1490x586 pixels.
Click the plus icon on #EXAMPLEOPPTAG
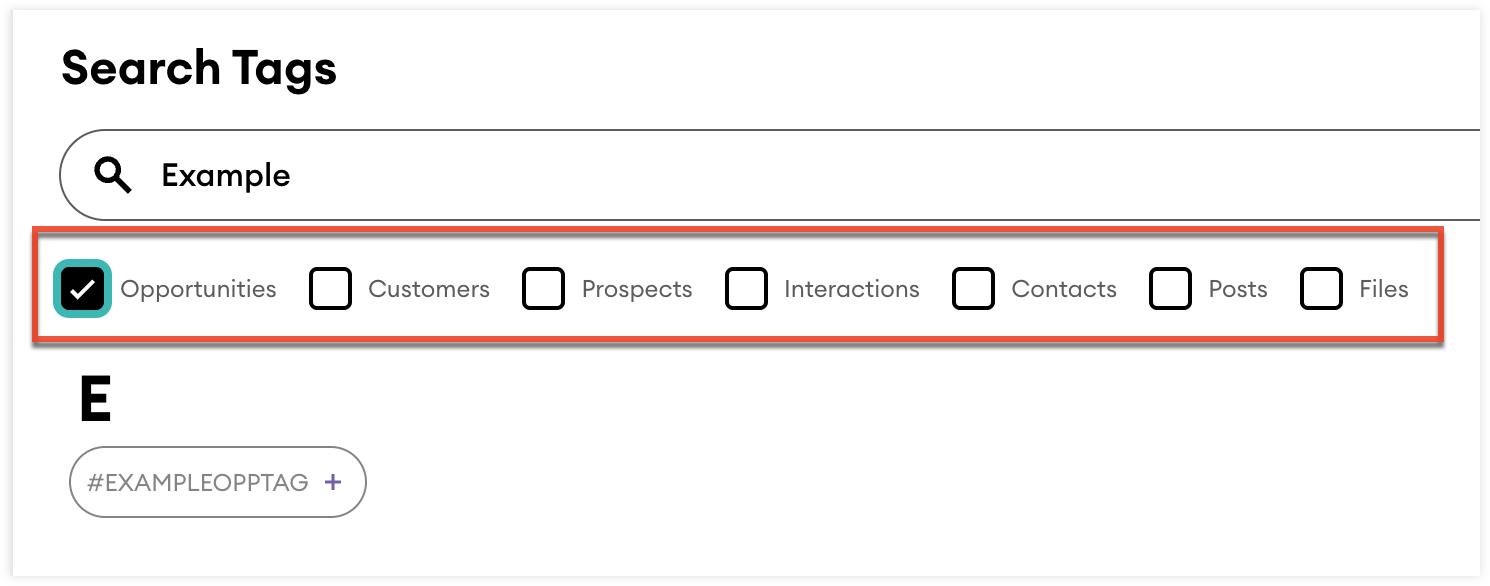coord(333,483)
